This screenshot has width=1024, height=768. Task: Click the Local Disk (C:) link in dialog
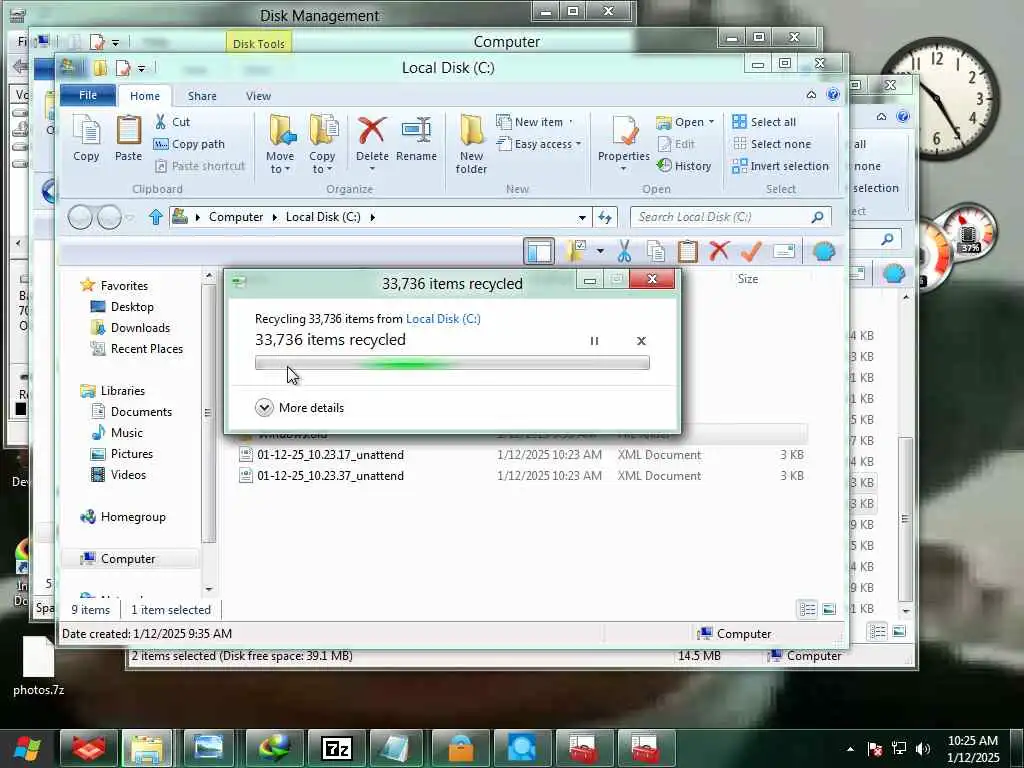point(443,319)
